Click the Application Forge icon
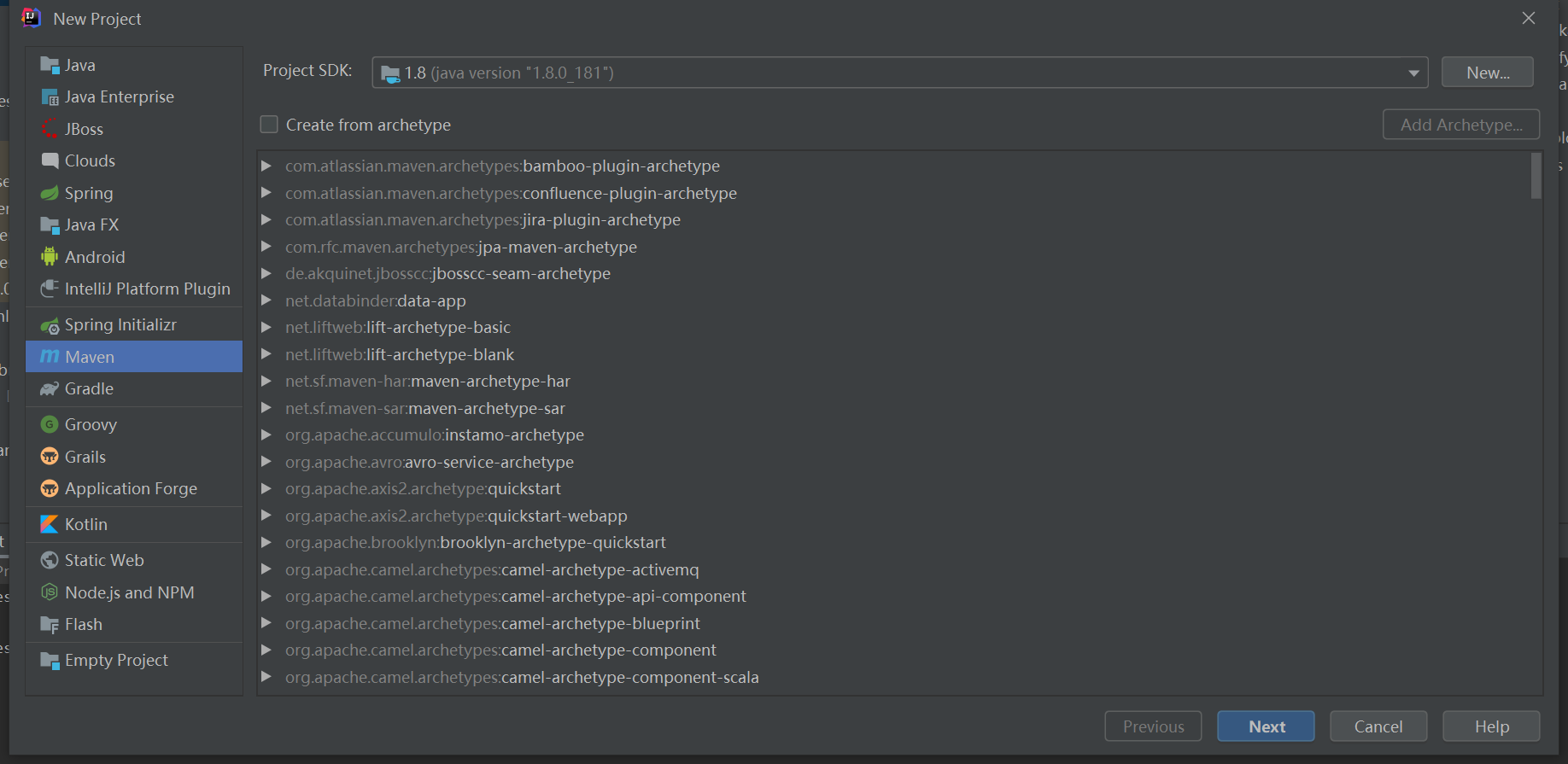 click(x=50, y=488)
